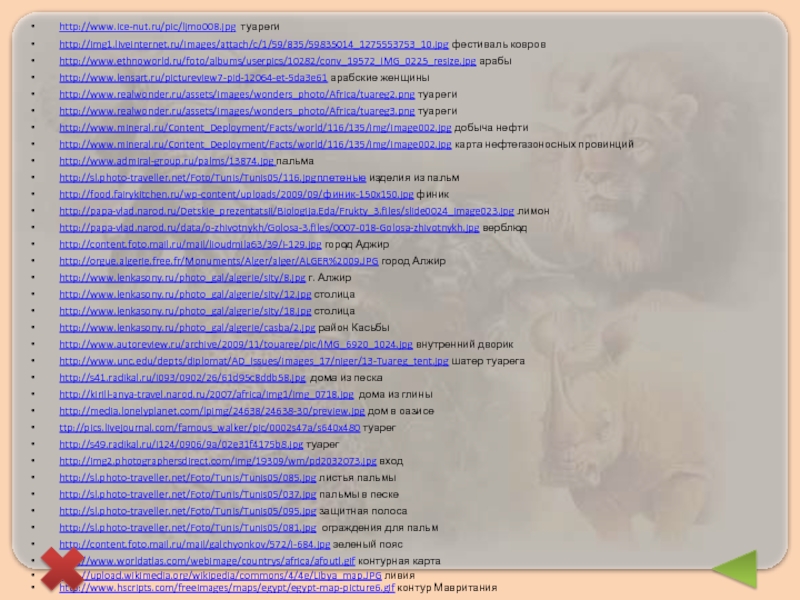Open the unc.edu шатер туарега link
Viewport: 800px width, 600px height.
point(254,361)
